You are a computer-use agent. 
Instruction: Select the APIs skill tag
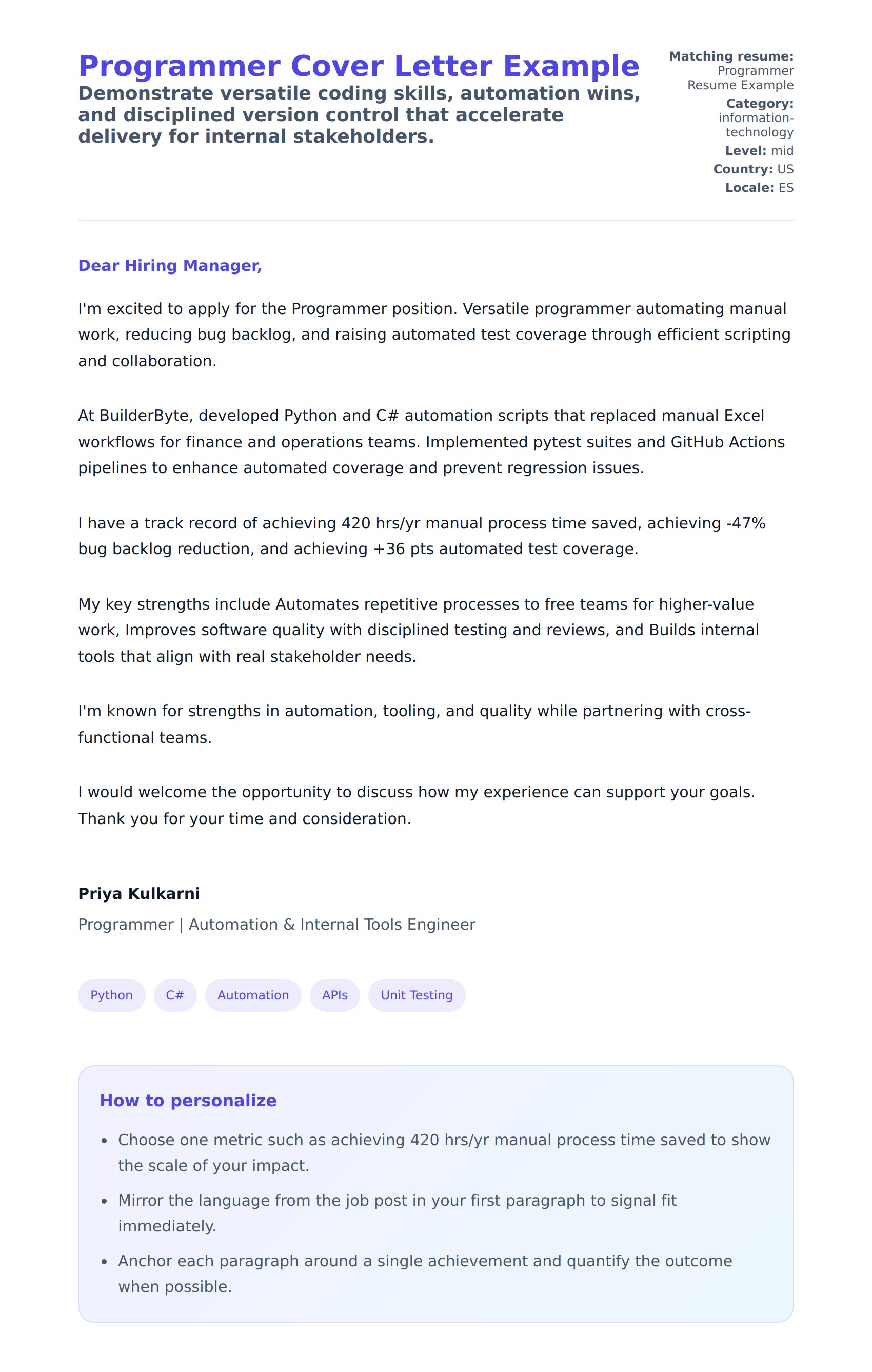click(x=334, y=995)
